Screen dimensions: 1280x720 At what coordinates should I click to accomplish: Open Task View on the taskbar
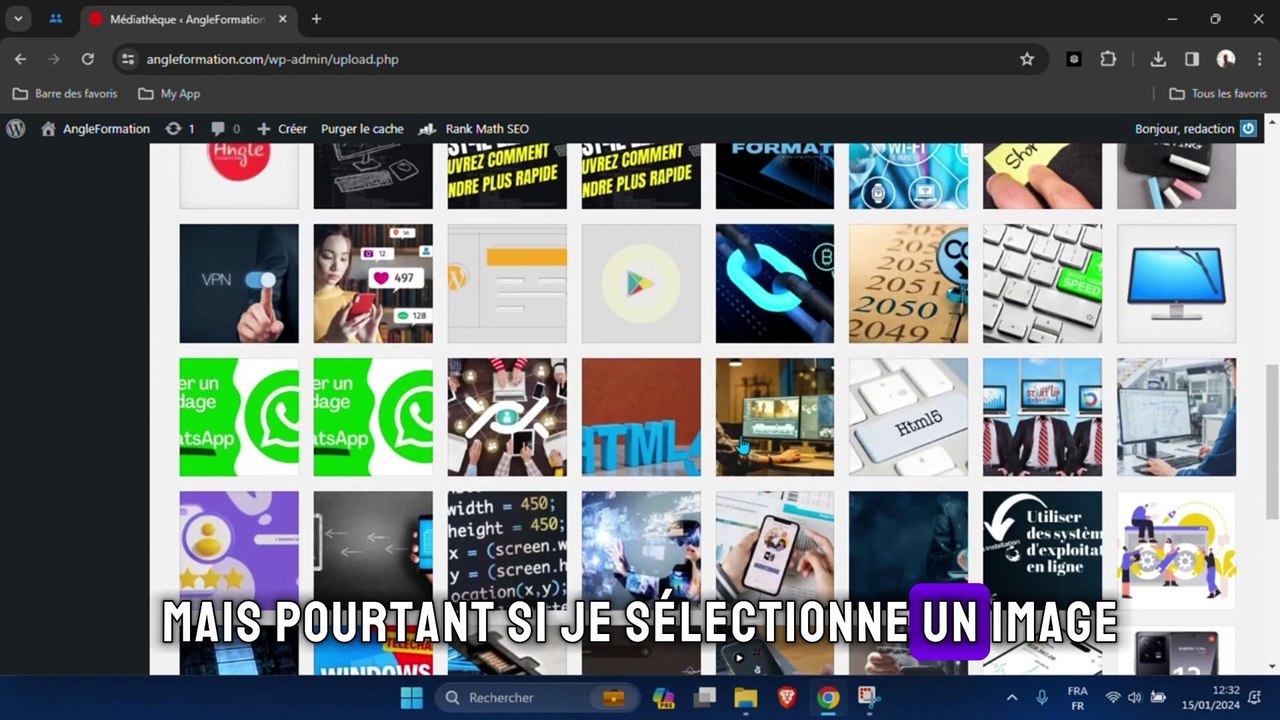(x=706, y=697)
